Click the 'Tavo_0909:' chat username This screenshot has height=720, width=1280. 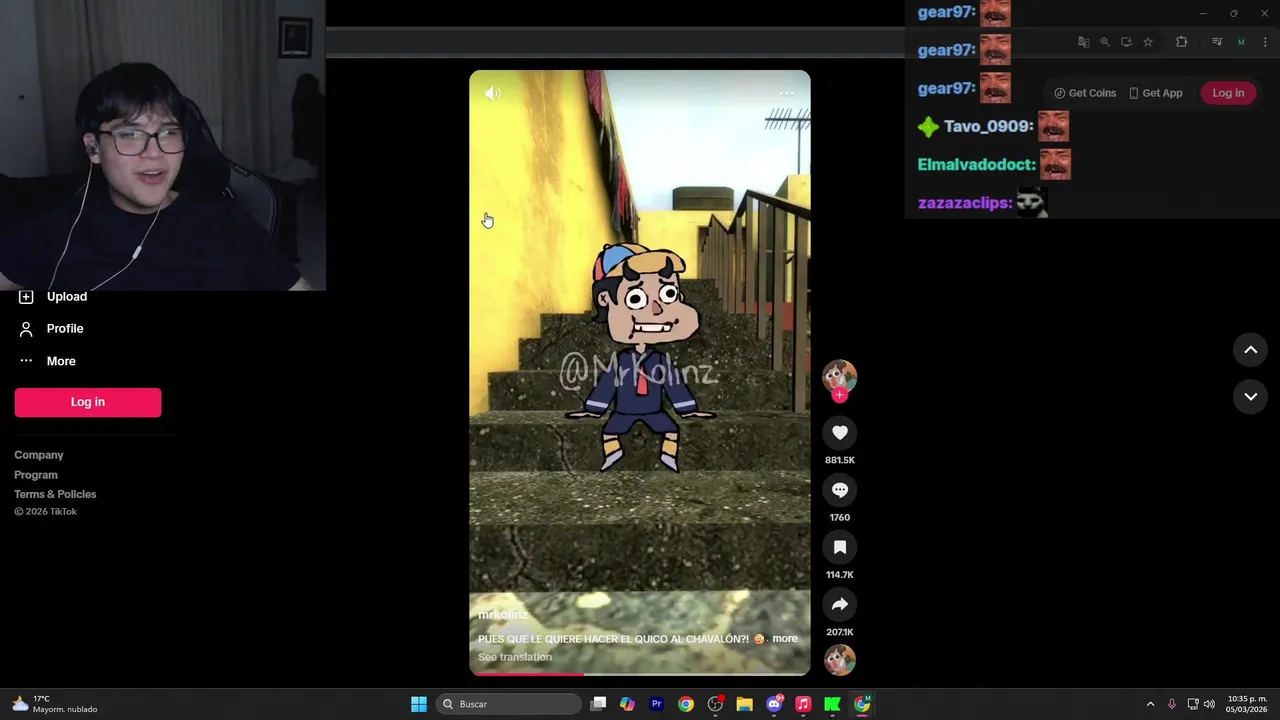[989, 126]
